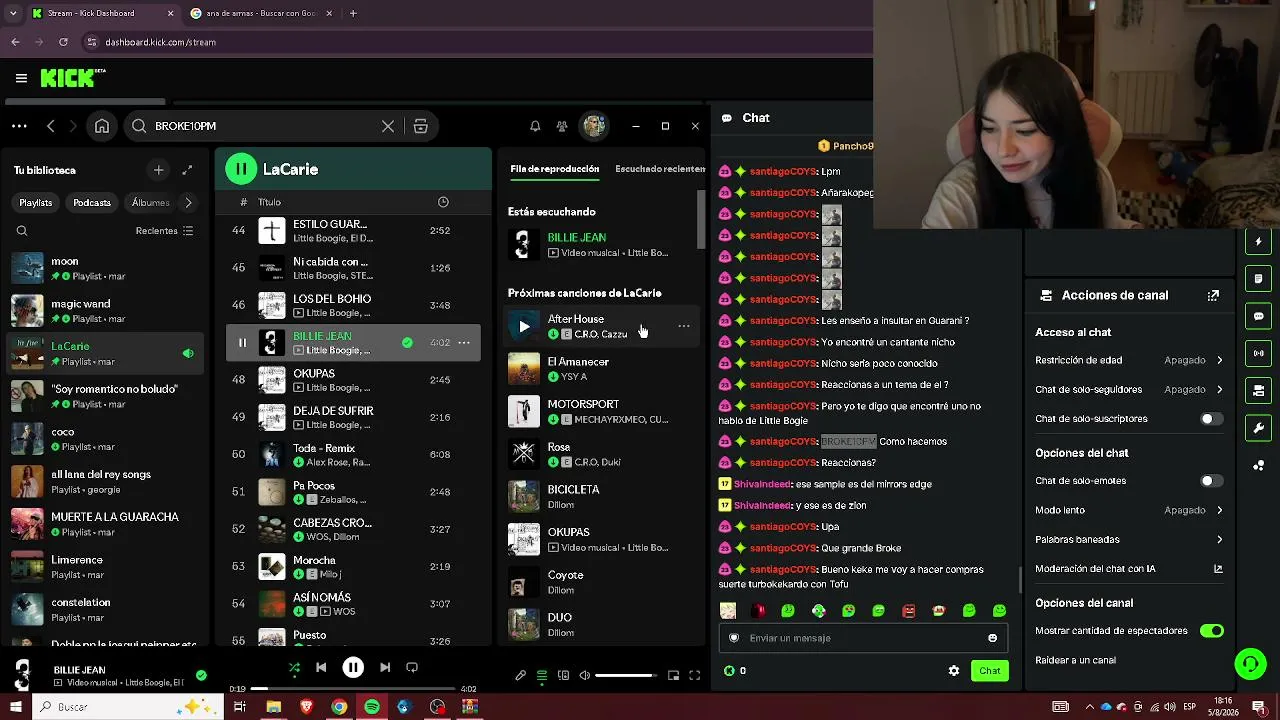Expand Tu biblioteca to full view
Viewport: 1280px width, 720px height.
[187, 170]
